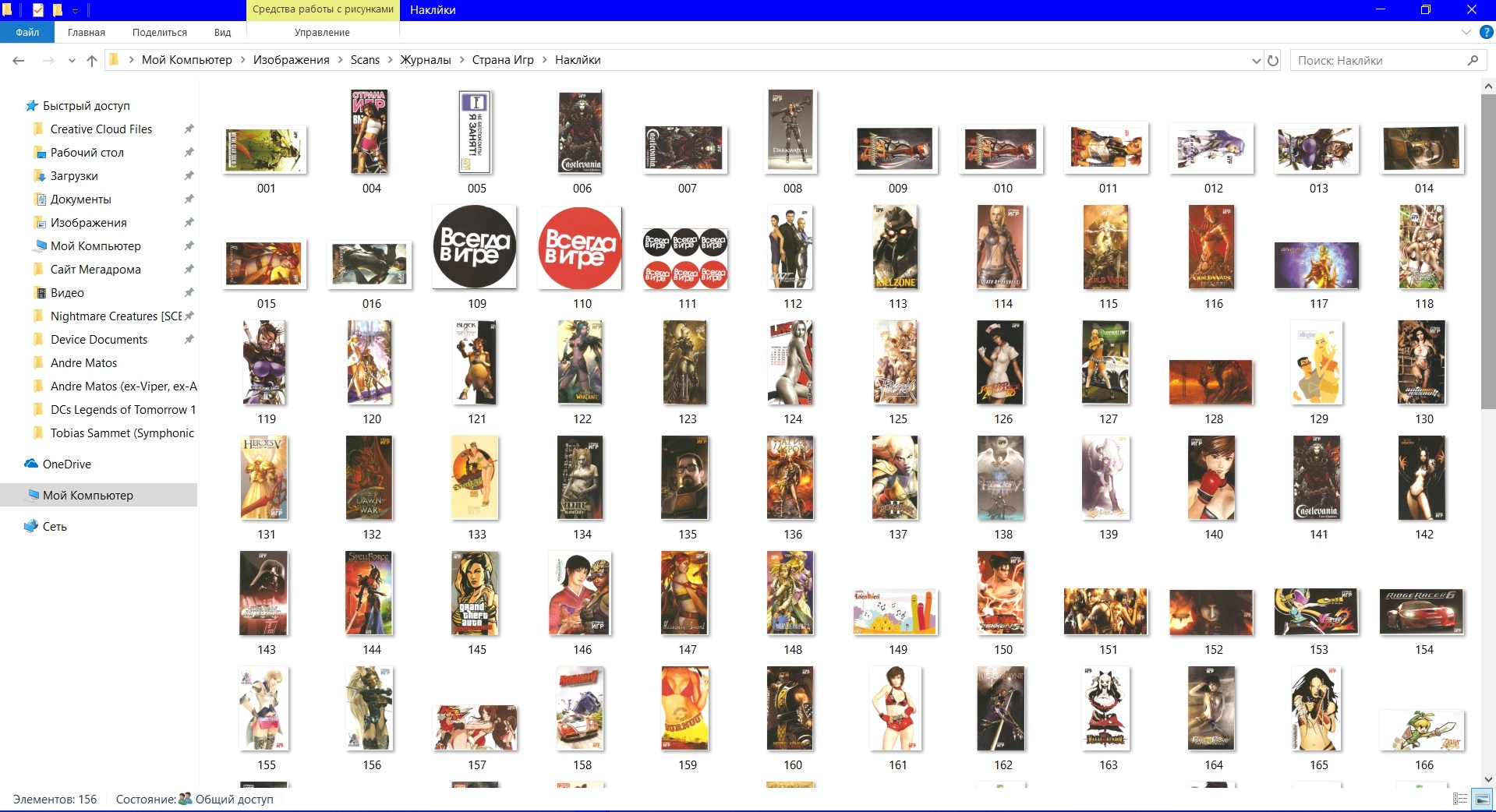Open Сеть network icon in sidebar
This screenshot has width=1496, height=812.
31,526
